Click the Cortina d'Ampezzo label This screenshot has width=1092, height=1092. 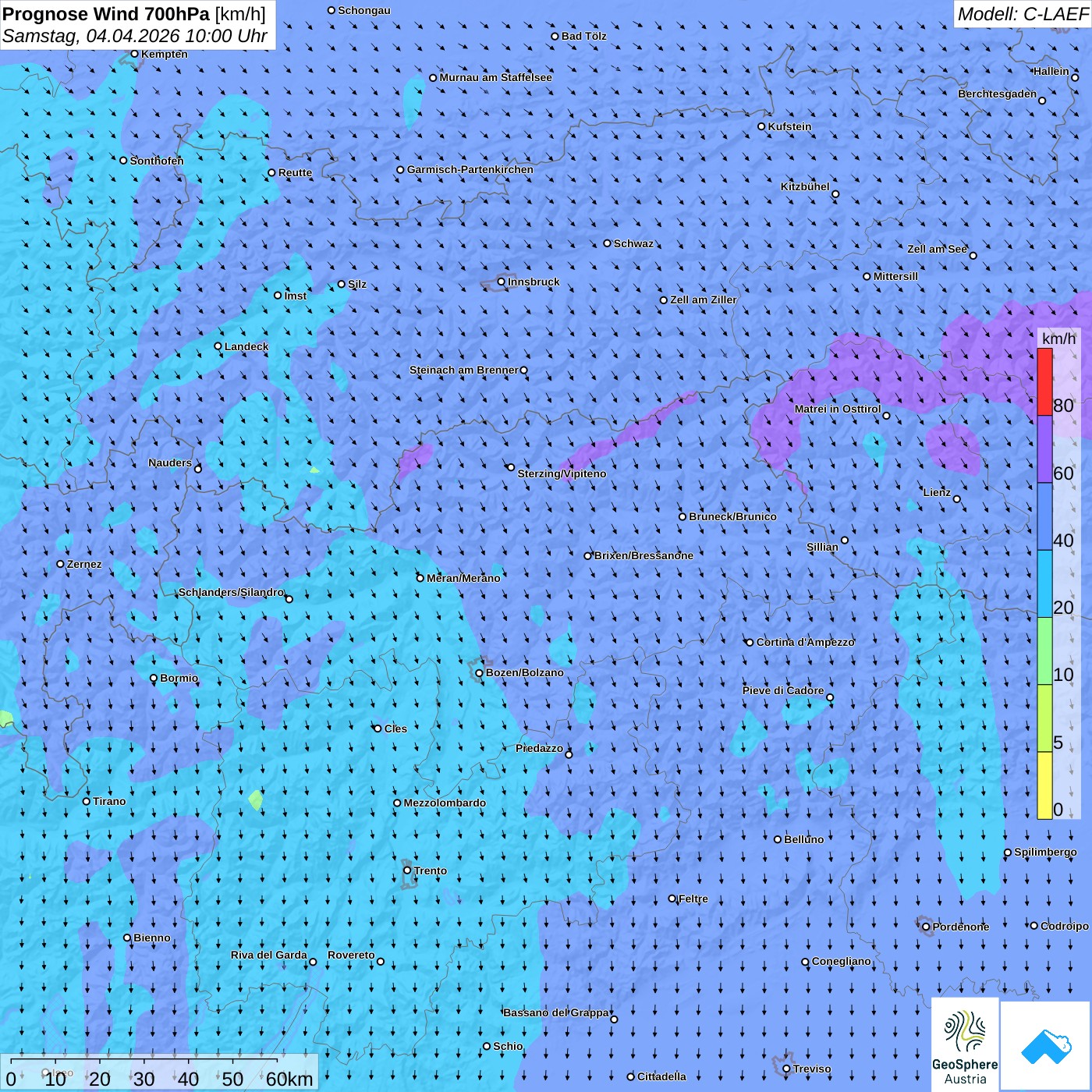tap(806, 642)
